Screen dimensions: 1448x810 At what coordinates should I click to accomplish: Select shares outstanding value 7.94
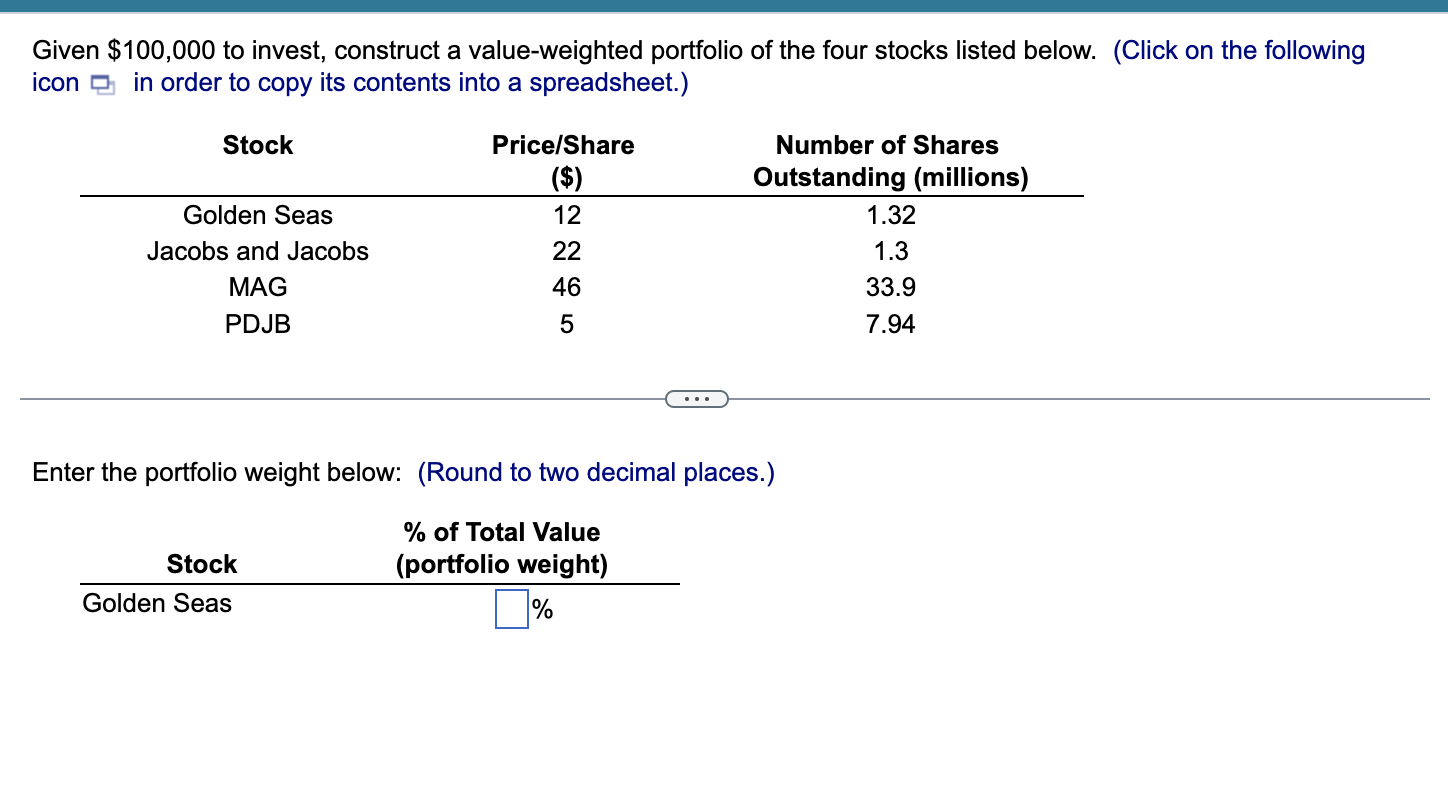pos(890,324)
